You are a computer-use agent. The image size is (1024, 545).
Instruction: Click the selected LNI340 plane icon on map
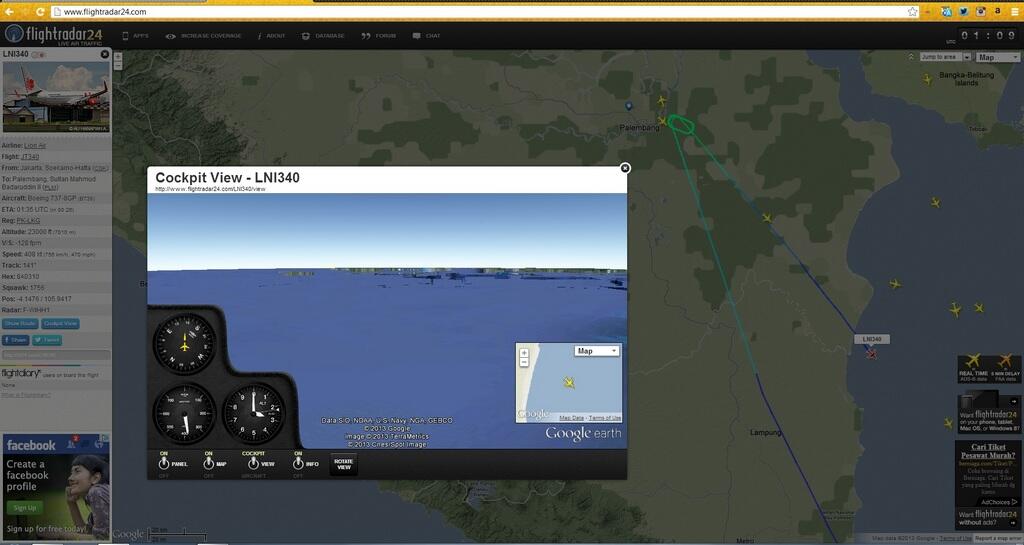click(x=871, y=353)
